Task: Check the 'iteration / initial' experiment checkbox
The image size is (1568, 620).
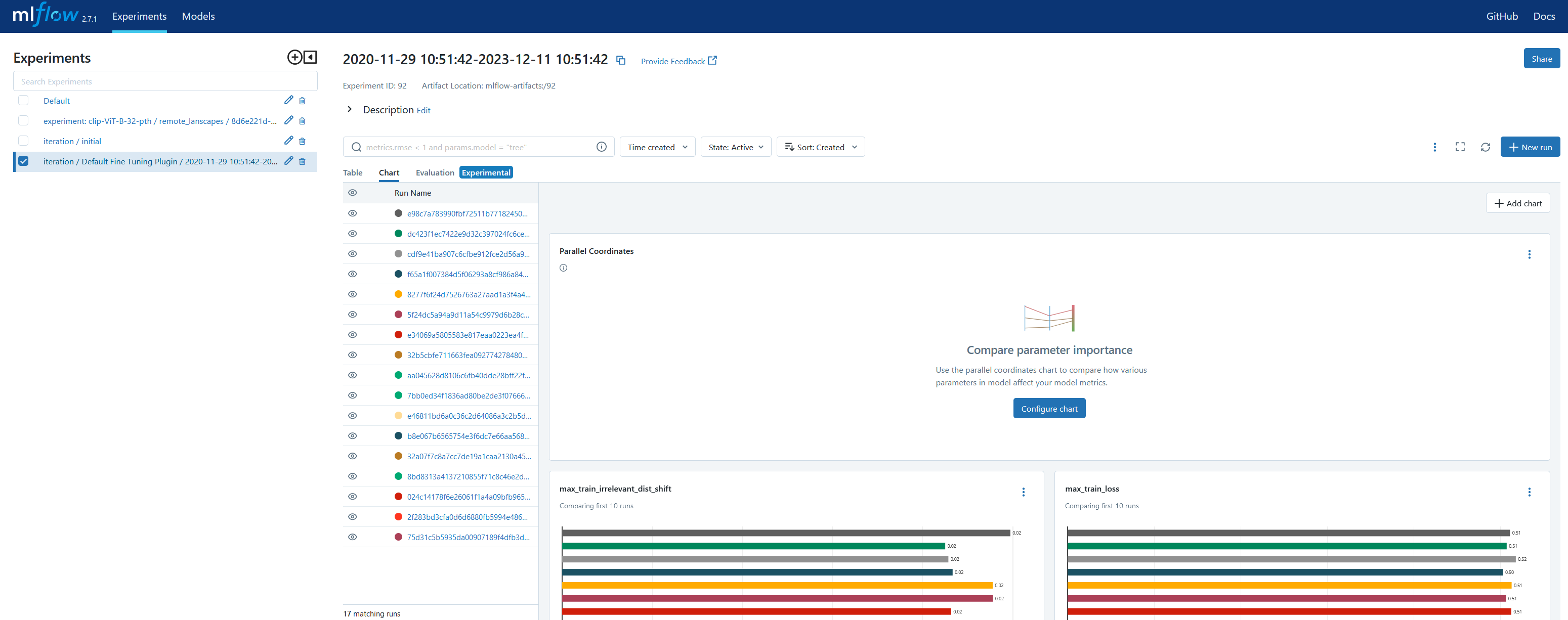Action: (23, 141)
